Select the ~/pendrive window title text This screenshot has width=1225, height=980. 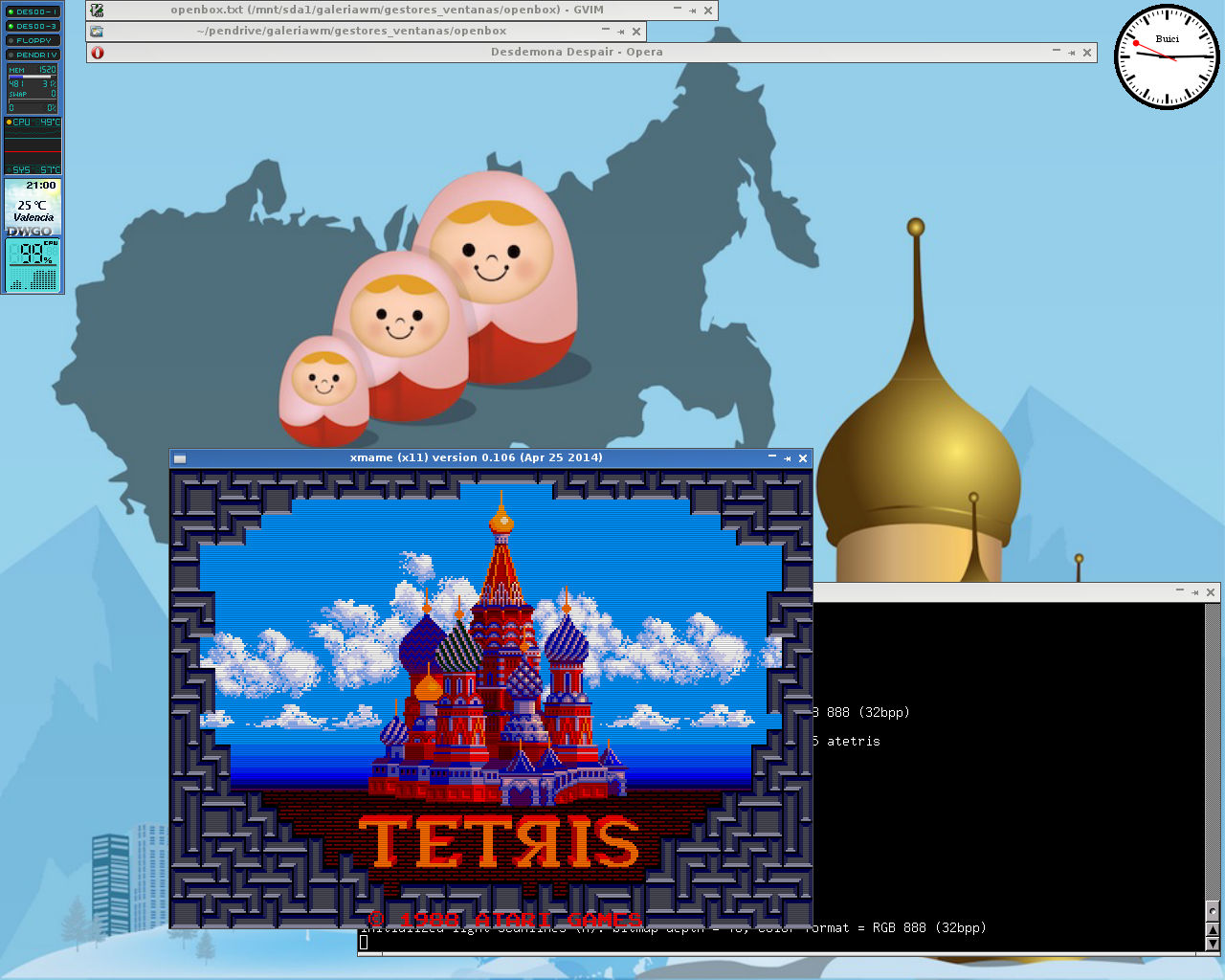pyautogui.click(x=351, y=32)
